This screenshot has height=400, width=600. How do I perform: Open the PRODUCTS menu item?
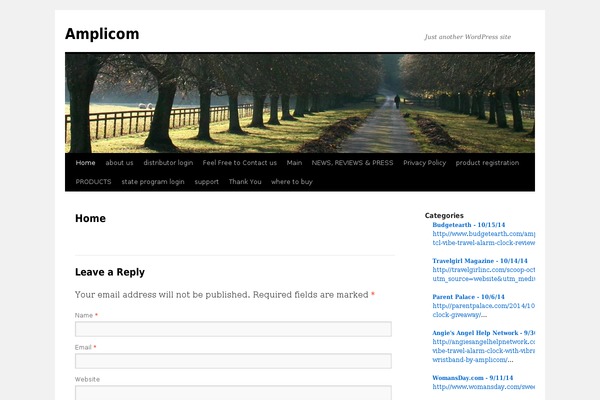(x=93, y=181)
